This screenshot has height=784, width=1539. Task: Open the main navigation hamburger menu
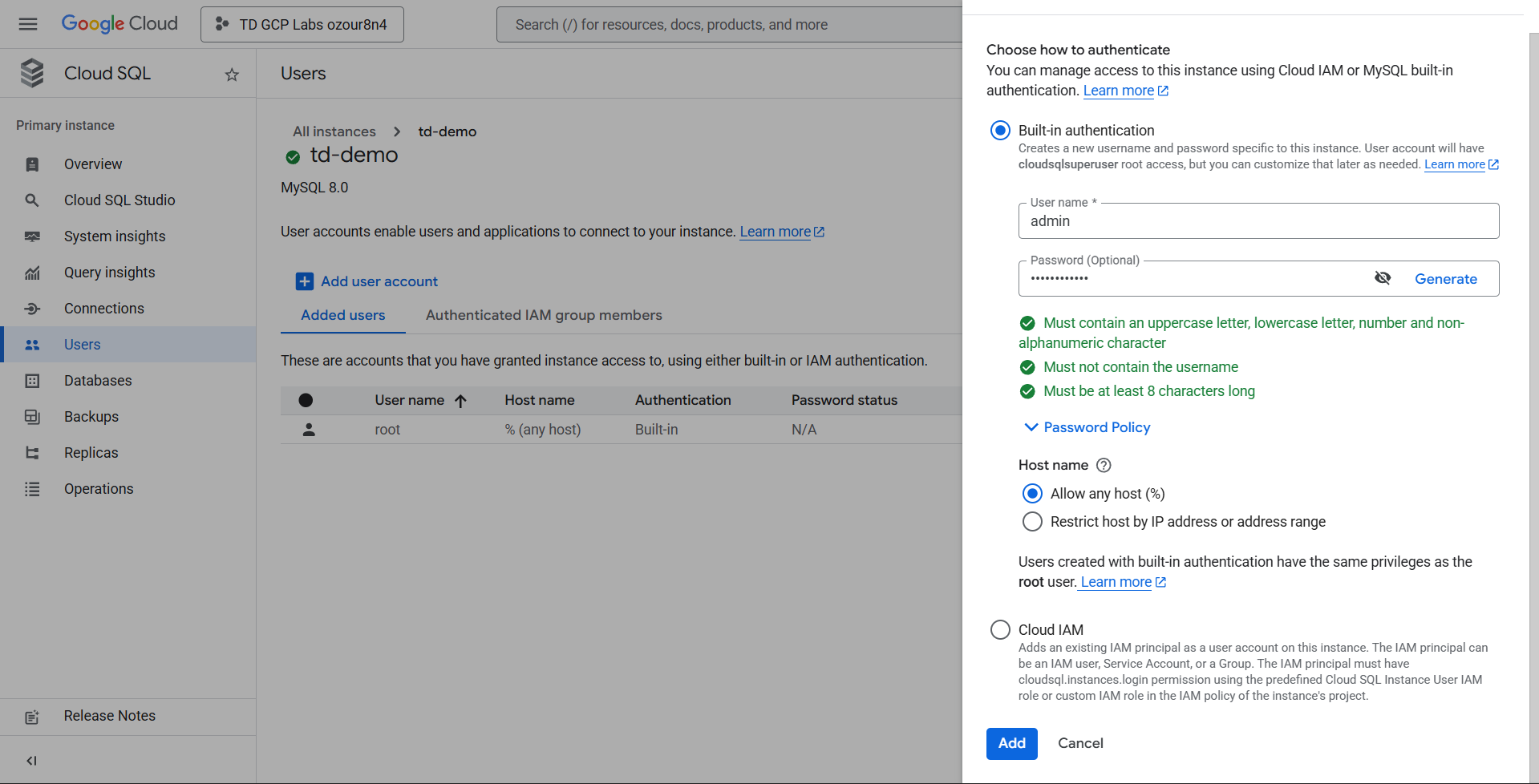pos(28,24)
